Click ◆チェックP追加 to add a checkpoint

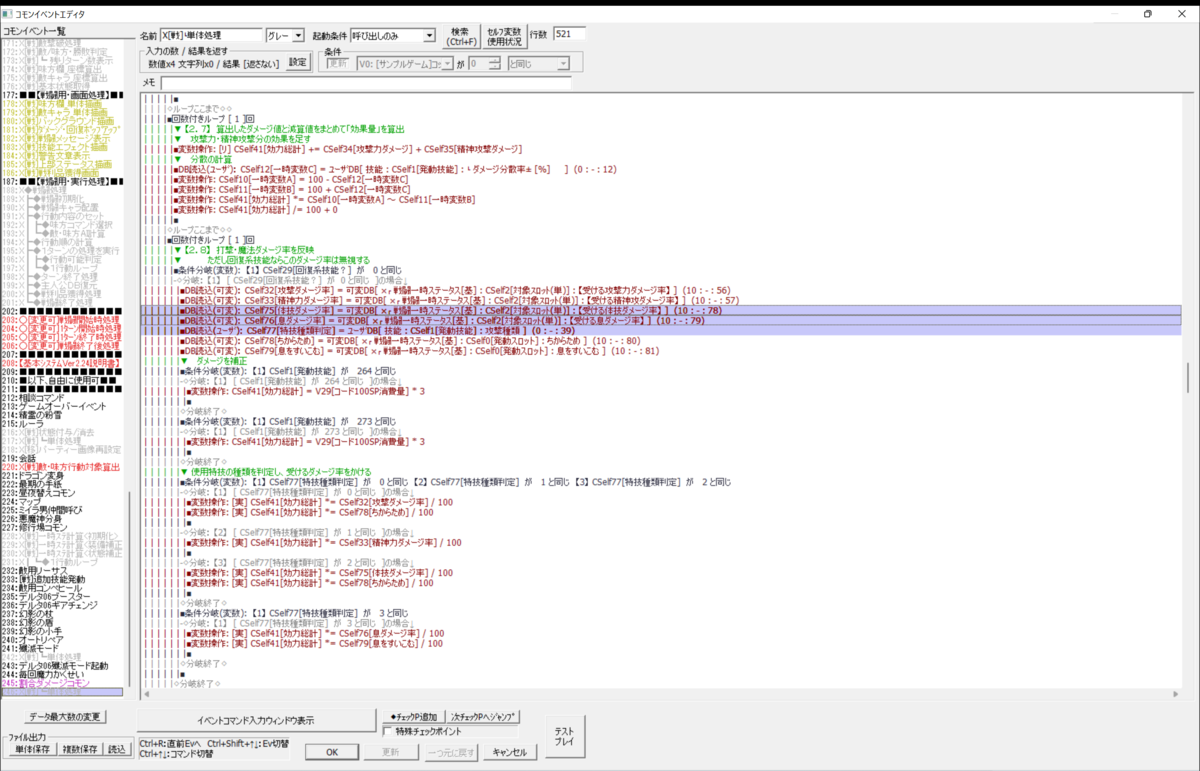[x=412, y=717]
